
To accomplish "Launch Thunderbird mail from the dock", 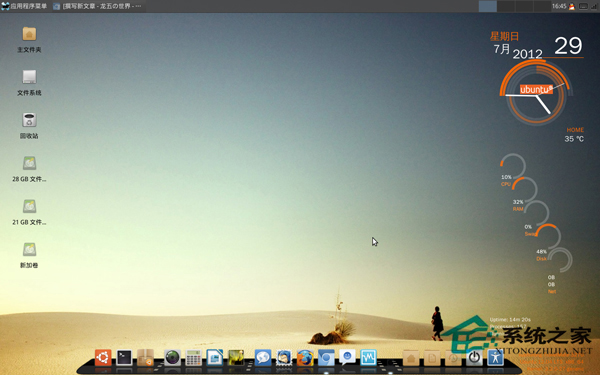I will tap(284, 358).
